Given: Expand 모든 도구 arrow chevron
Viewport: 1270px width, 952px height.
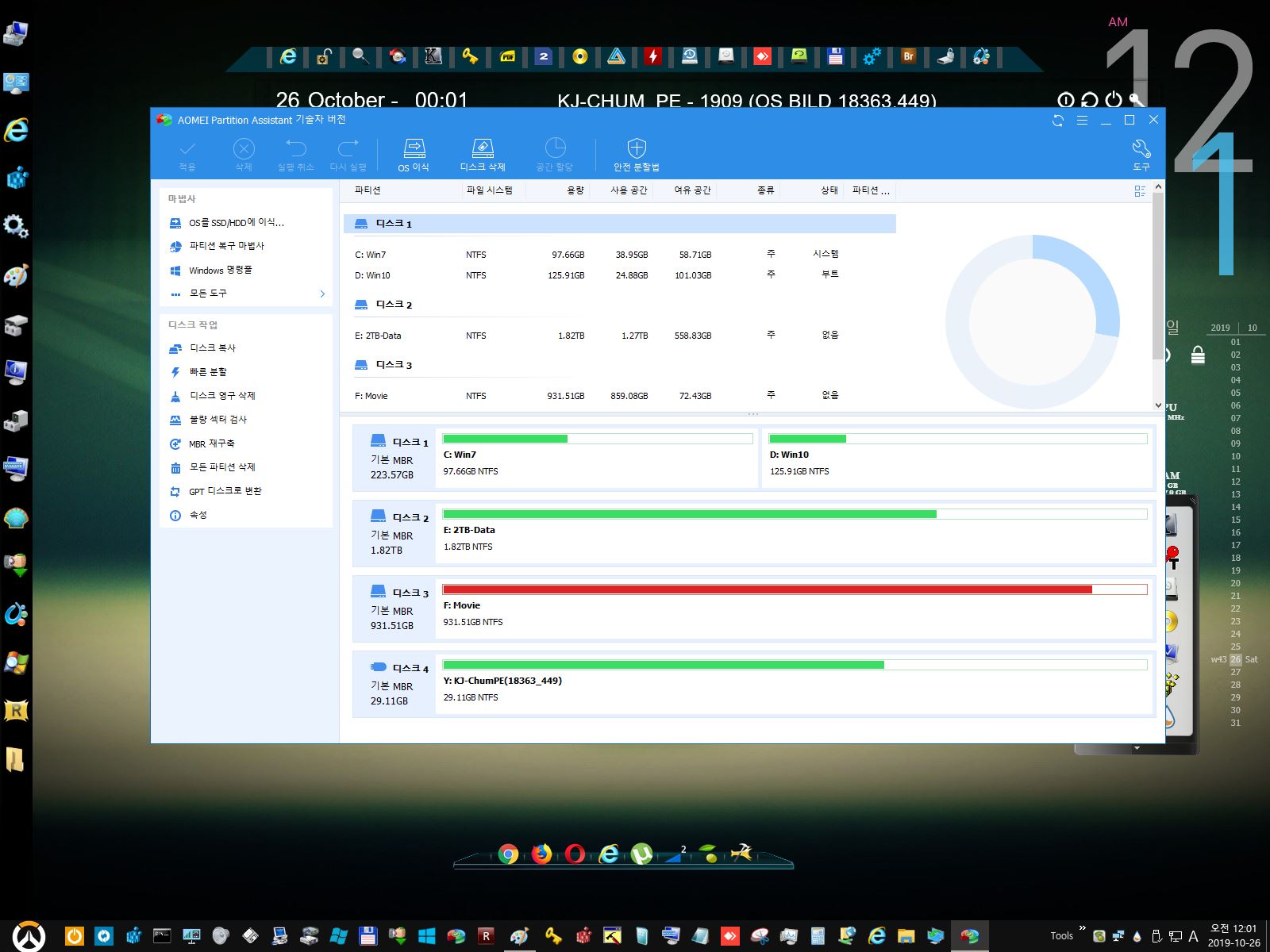Looking at the screenshot, I should click(x=322, y=294).
